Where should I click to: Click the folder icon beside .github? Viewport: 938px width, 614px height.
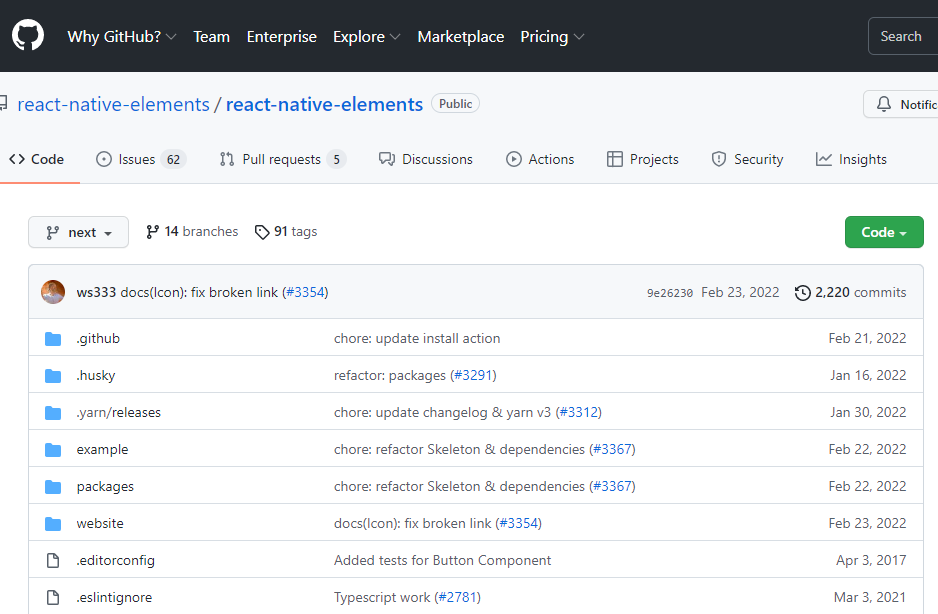coord(53,339)
